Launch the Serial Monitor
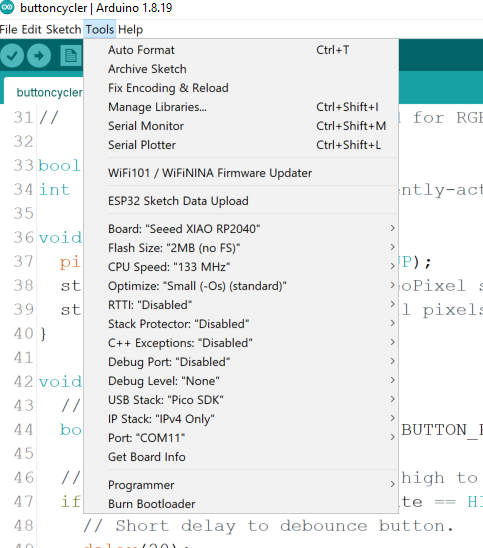Viewport: 483px width, 548px height. 241,126
